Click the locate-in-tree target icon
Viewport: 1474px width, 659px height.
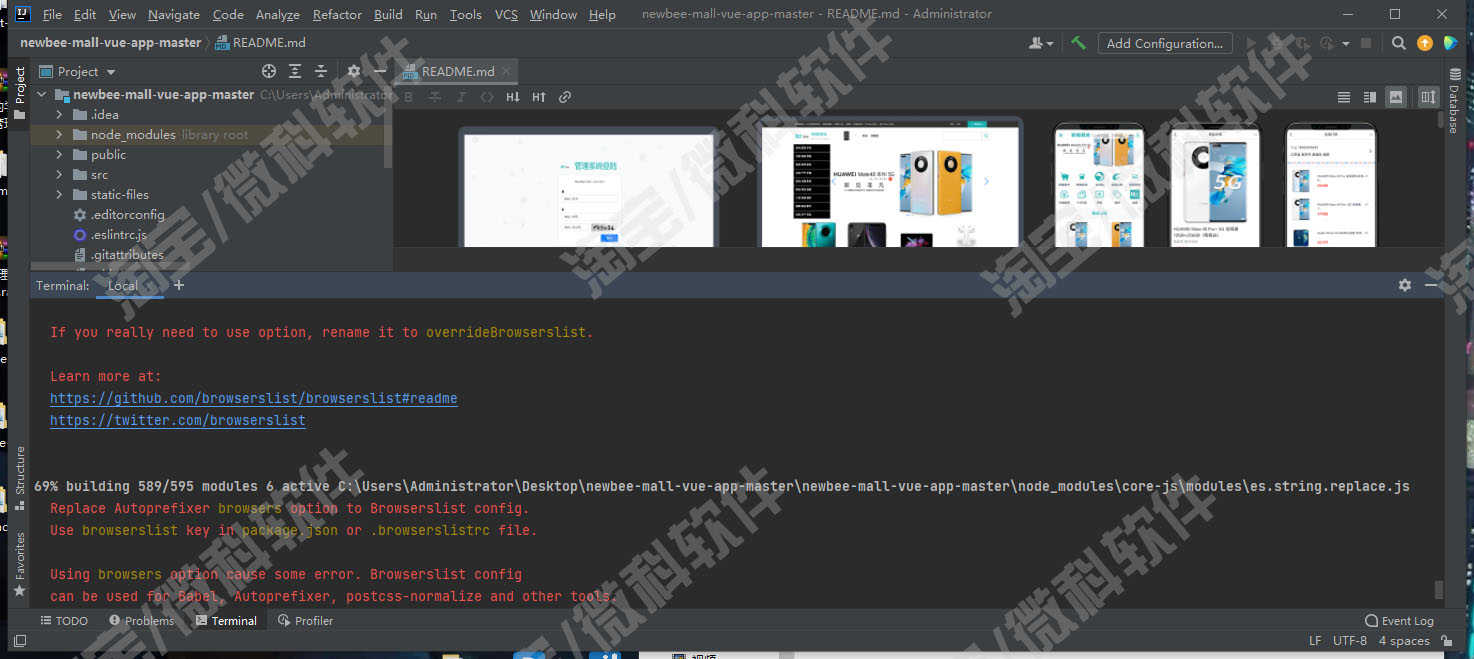pos(268,71)
